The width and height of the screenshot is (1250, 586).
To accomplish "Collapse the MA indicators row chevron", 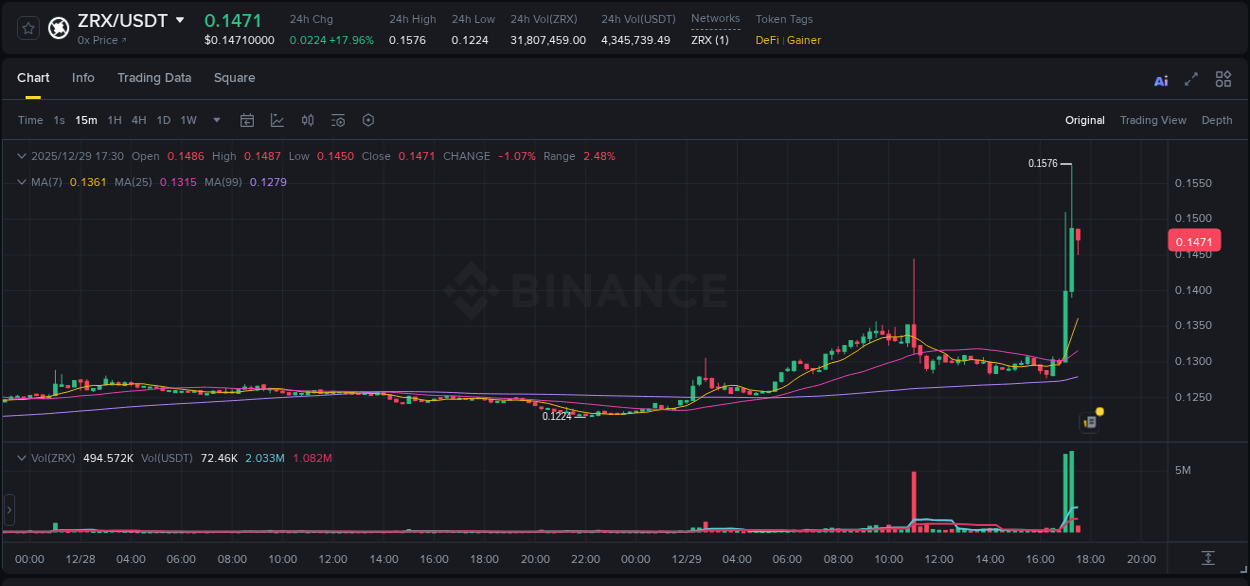I will coord(20,182).
